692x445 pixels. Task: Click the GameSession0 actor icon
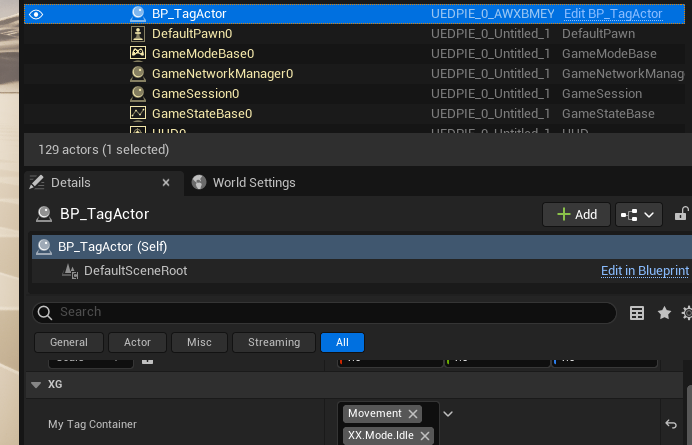(138, 94)
